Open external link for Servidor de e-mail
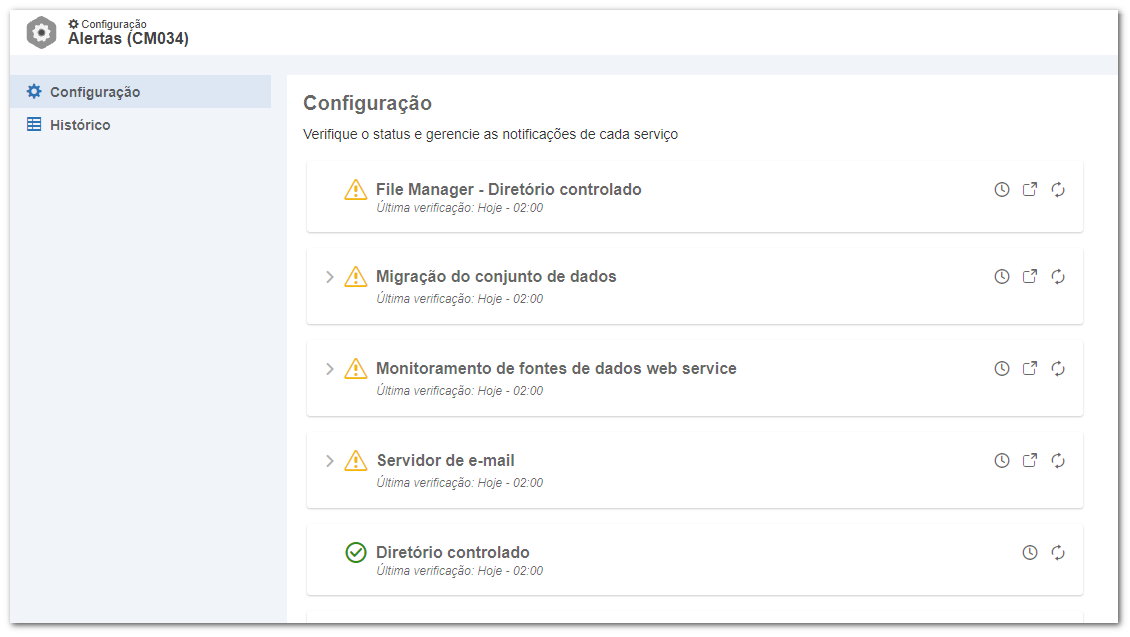 click(1030, 460)
